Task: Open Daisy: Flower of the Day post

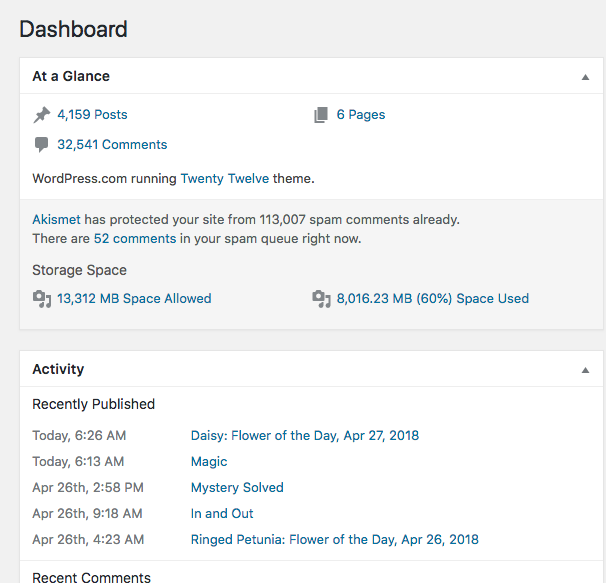Action: pos(304,436)
